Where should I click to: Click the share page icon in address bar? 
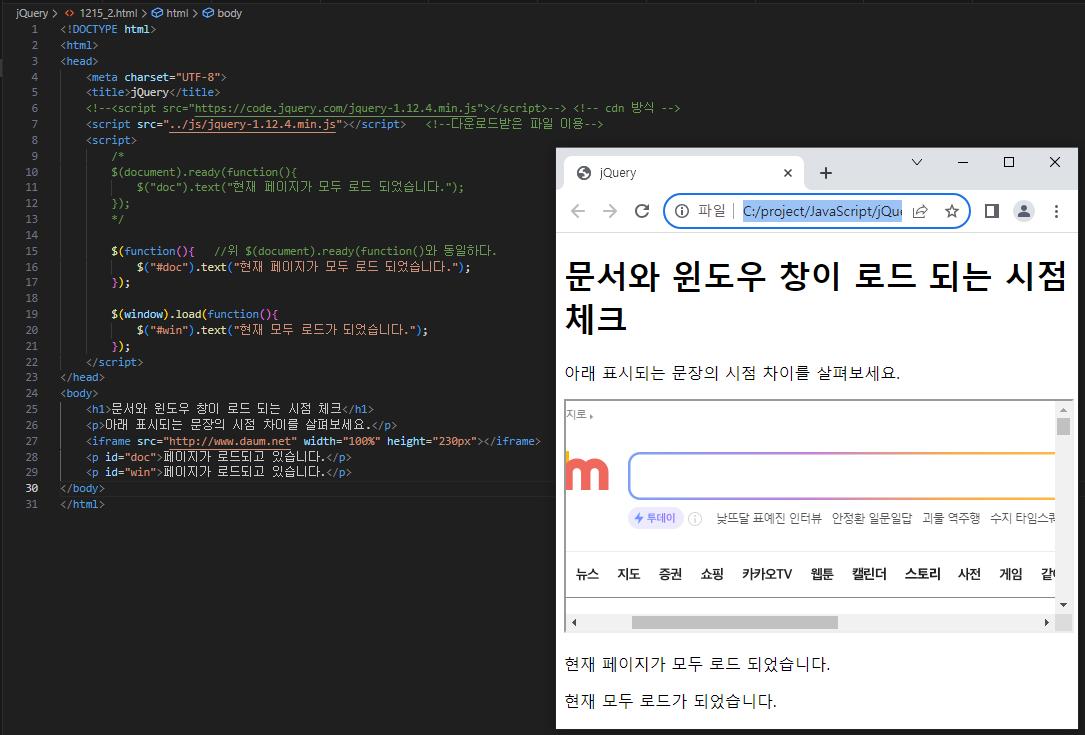(920, 211)
